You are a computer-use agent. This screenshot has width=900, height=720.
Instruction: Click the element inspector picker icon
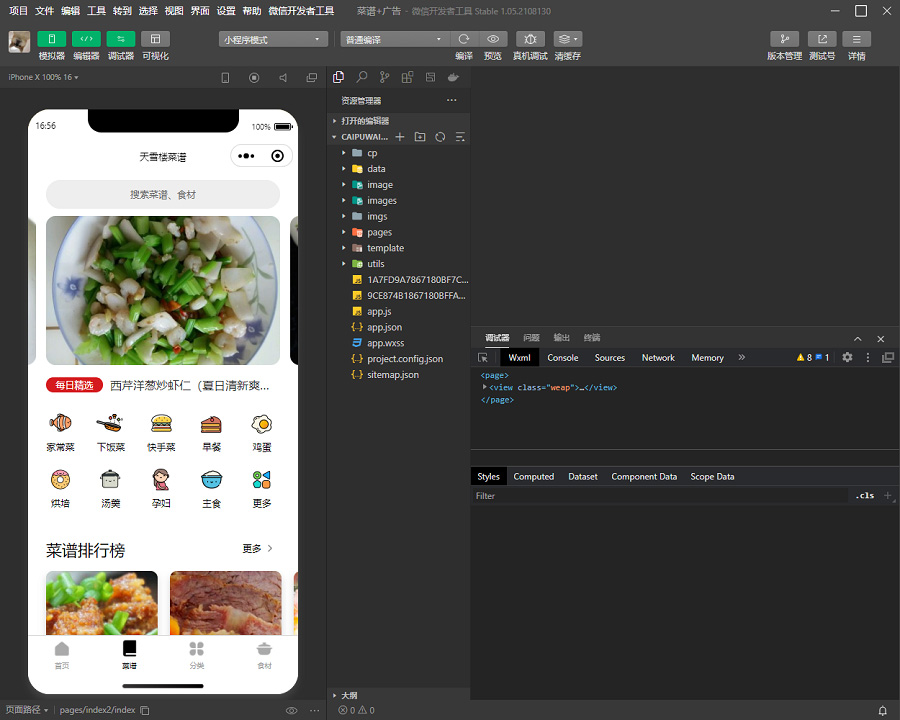coord(483,357)
